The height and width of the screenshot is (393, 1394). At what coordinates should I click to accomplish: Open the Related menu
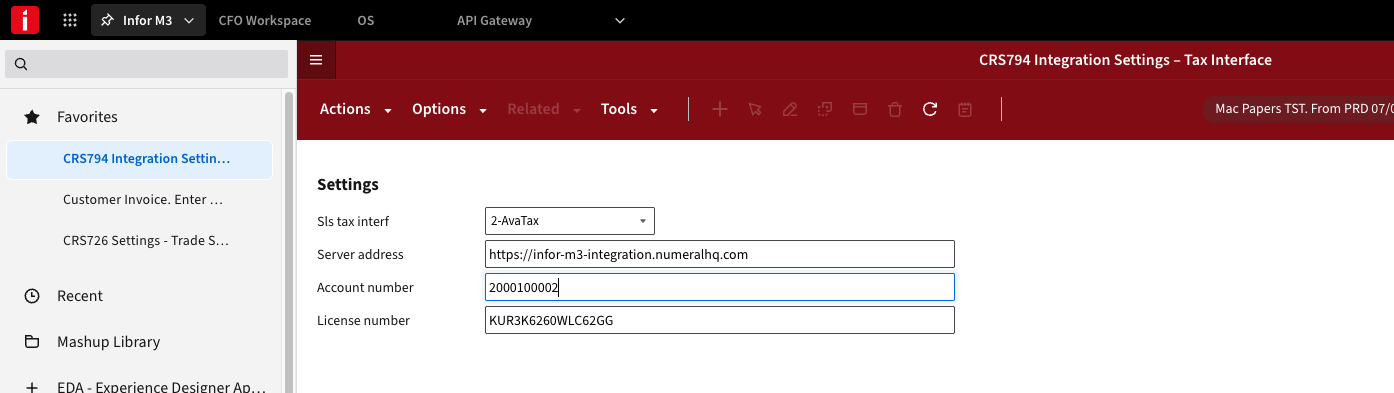tap(543, 110)
